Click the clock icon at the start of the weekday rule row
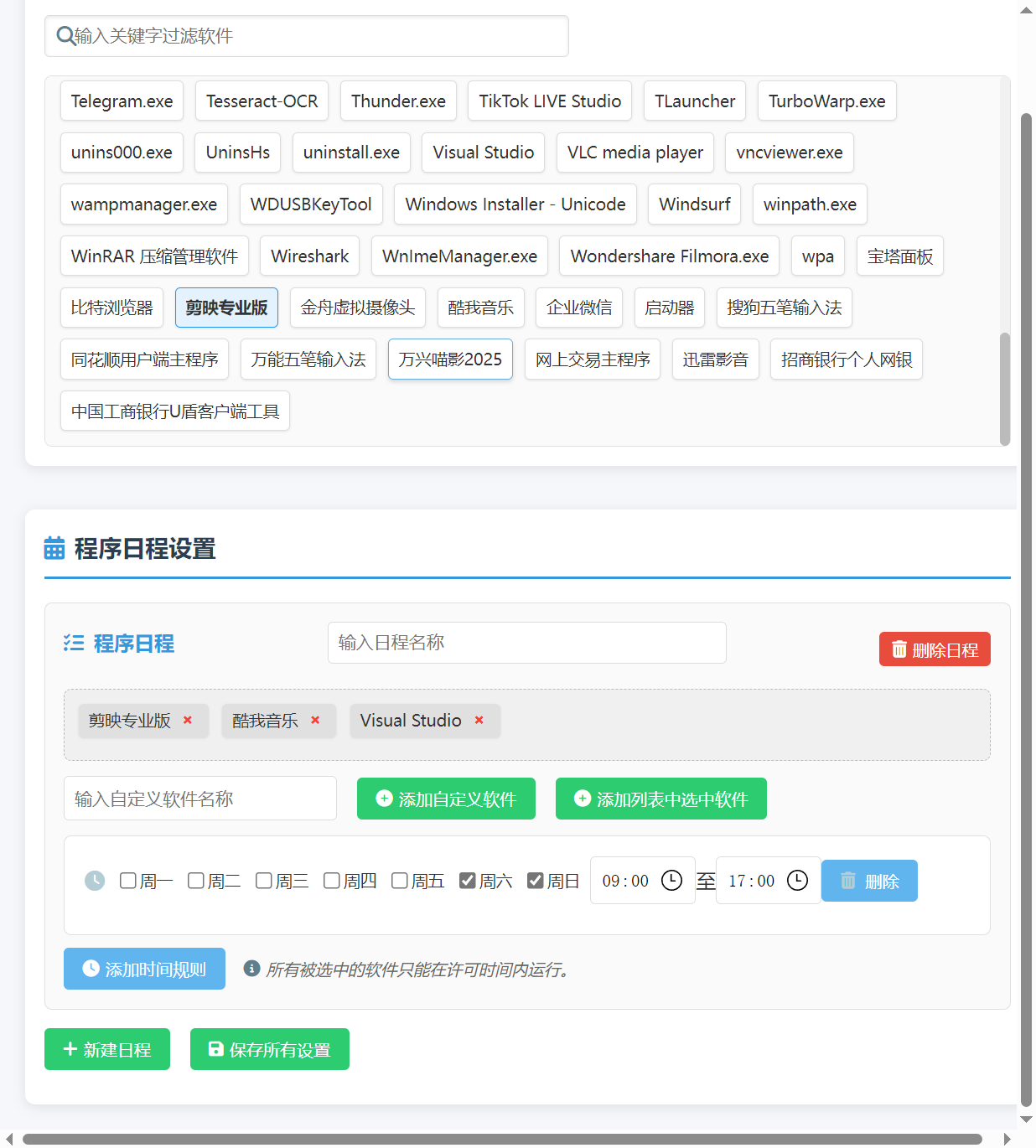The width and height of the screenshot is (1036, 1148). [94, 881]
